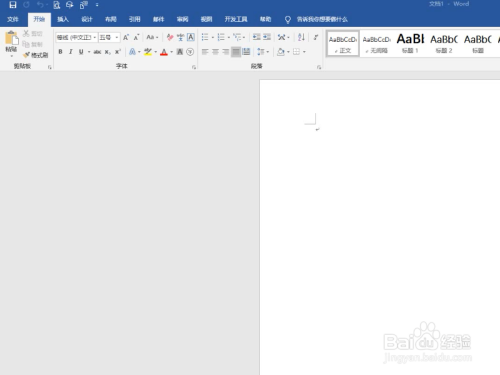The image size is (500, 375).
Task: Click in the blank document page
Action: (380, 227)
